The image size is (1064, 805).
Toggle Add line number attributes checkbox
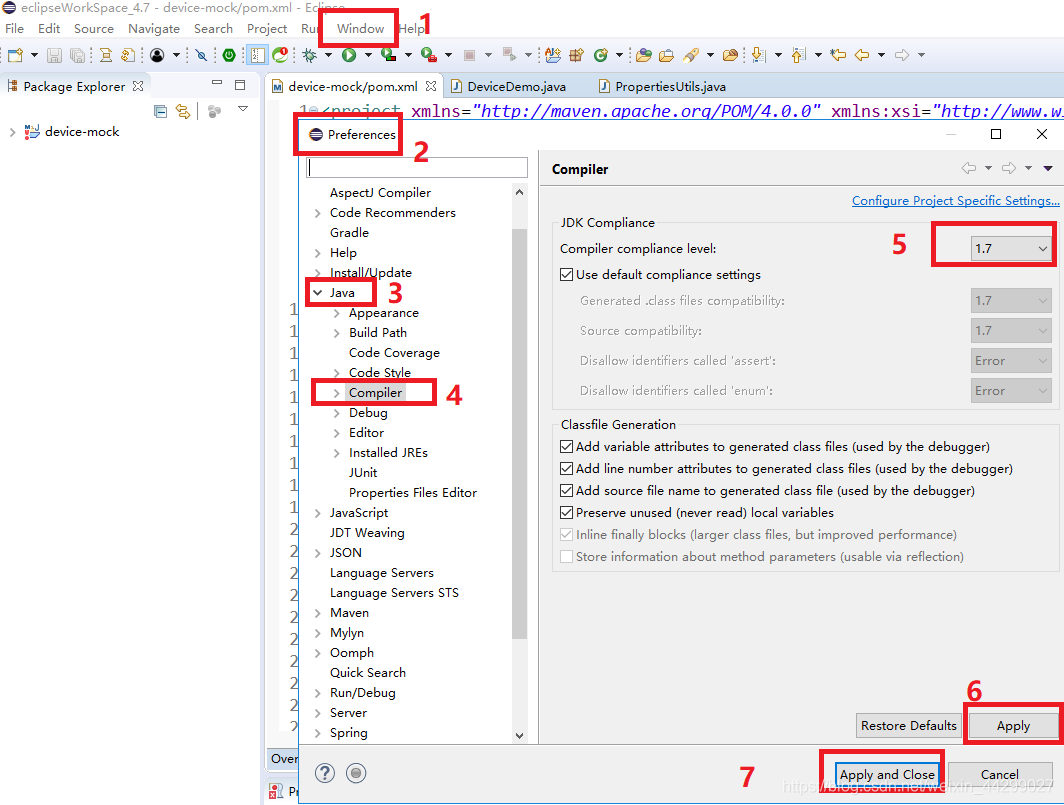(x=566, y=468)
